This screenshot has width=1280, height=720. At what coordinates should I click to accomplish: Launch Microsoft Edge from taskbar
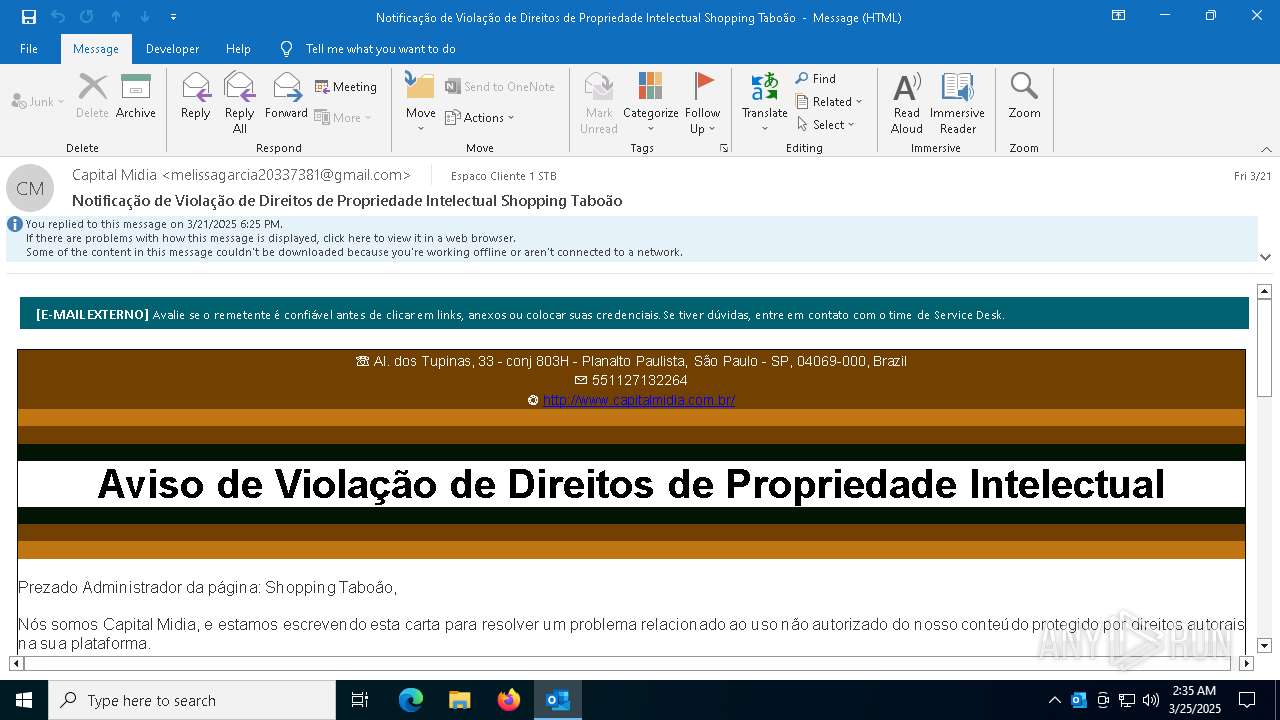[411, 700]
